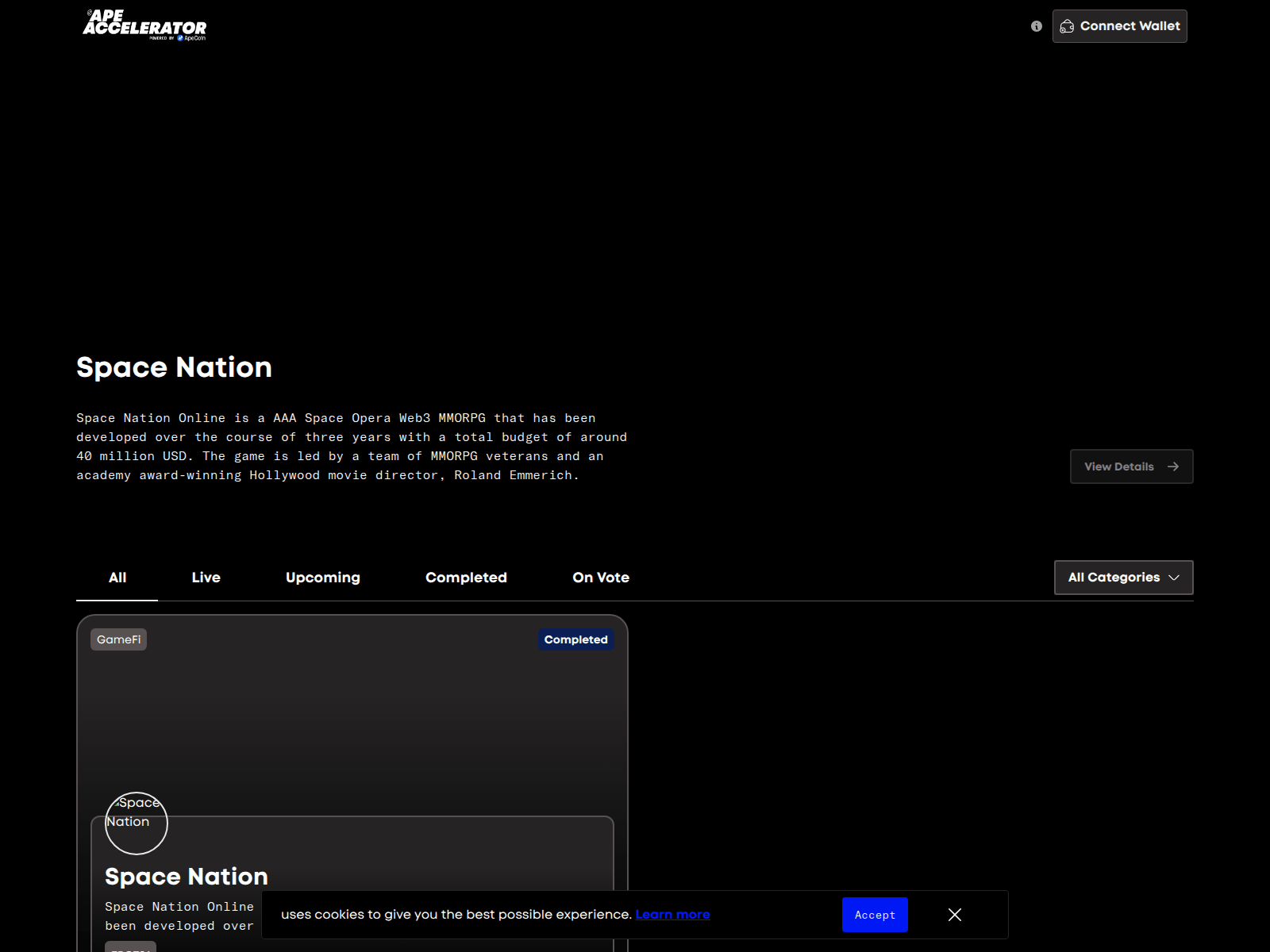Screen dimensions: 1270x952
Task: Open the On Vote tab
Action: [x=600, y=578]
